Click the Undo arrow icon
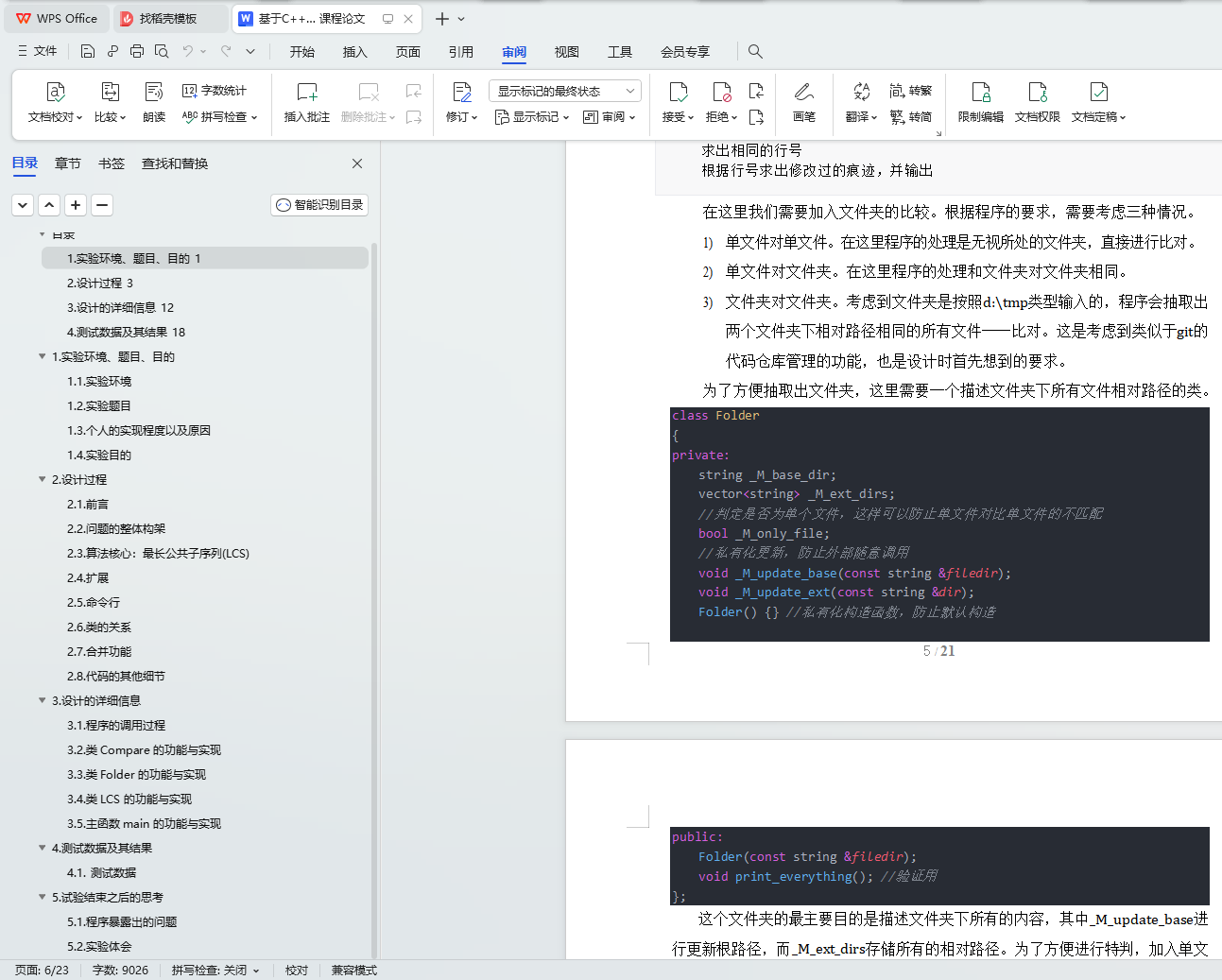The image size is (1222, 980). [188, 51]
